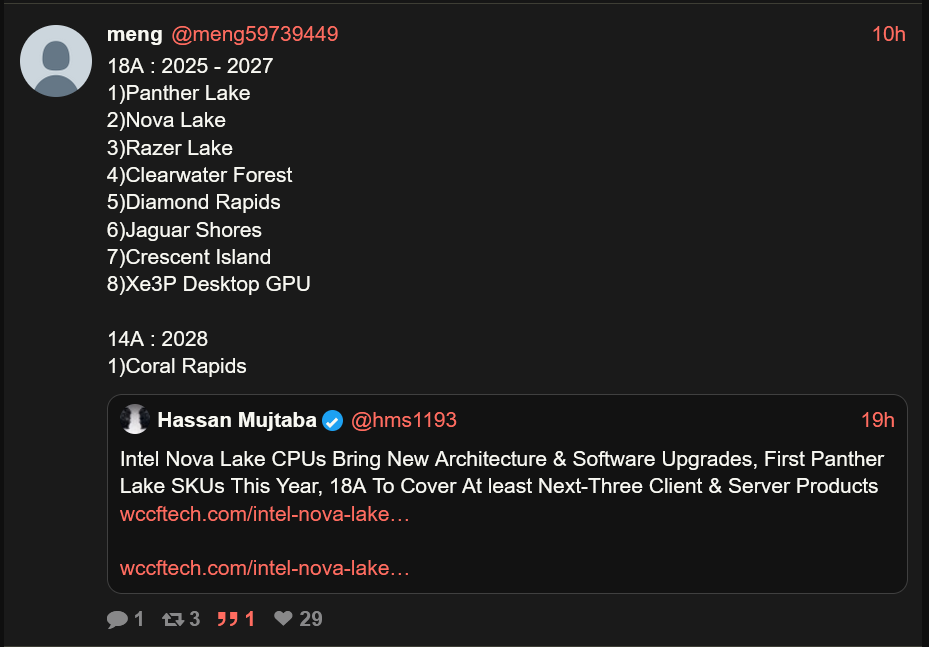Viewport: 929px width, 647px height.
Task: Open the 19h quoted tweet timestamp
Action: [x=877, y=420]
